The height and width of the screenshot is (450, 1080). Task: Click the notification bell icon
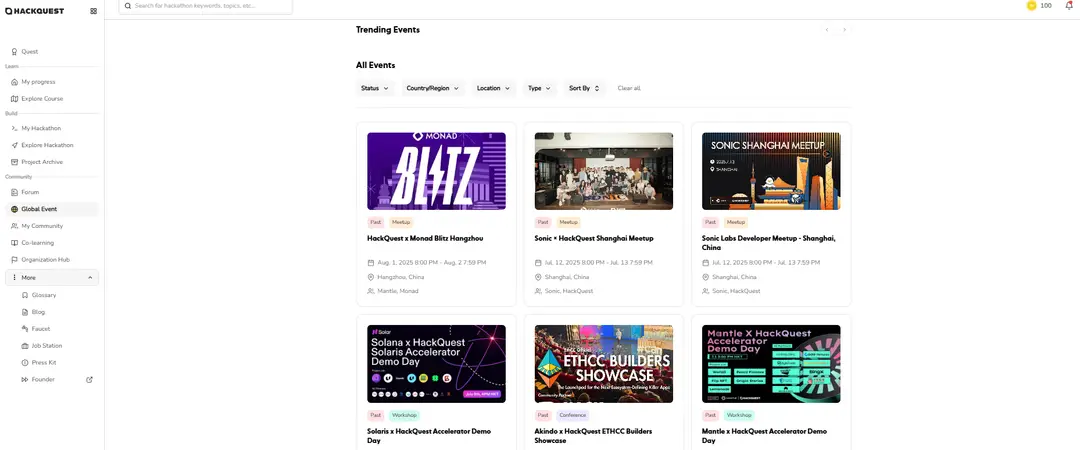pyautogui.click(x=1069, y=6)
